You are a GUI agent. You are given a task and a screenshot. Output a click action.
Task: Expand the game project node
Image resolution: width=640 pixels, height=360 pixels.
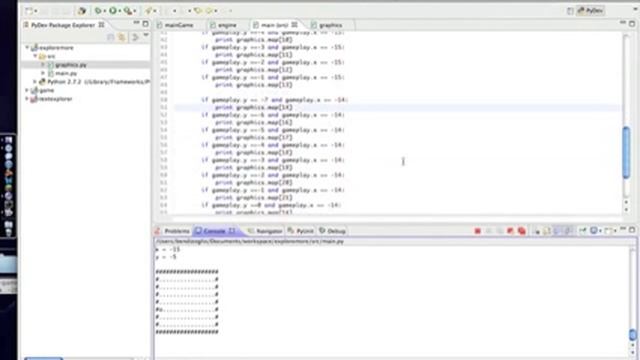click(27, 90)
